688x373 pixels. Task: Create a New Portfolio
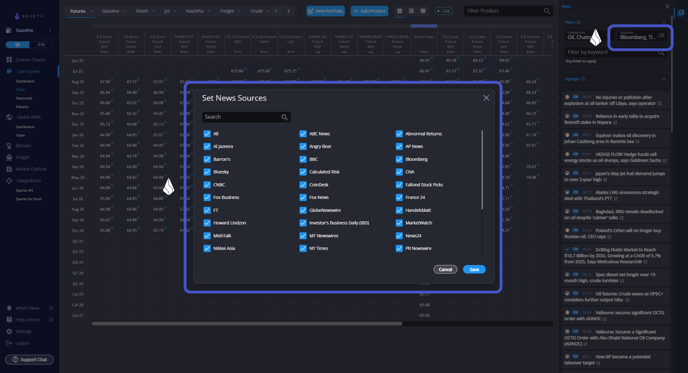coord(326,11)
